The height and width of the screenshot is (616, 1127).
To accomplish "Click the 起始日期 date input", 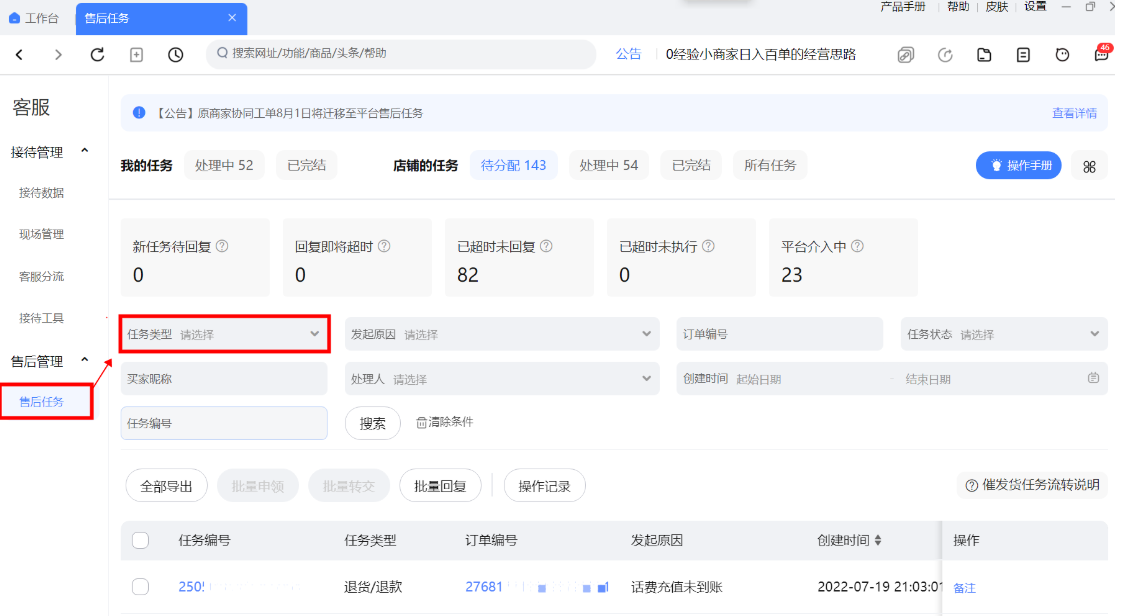I will pos(758,379).
